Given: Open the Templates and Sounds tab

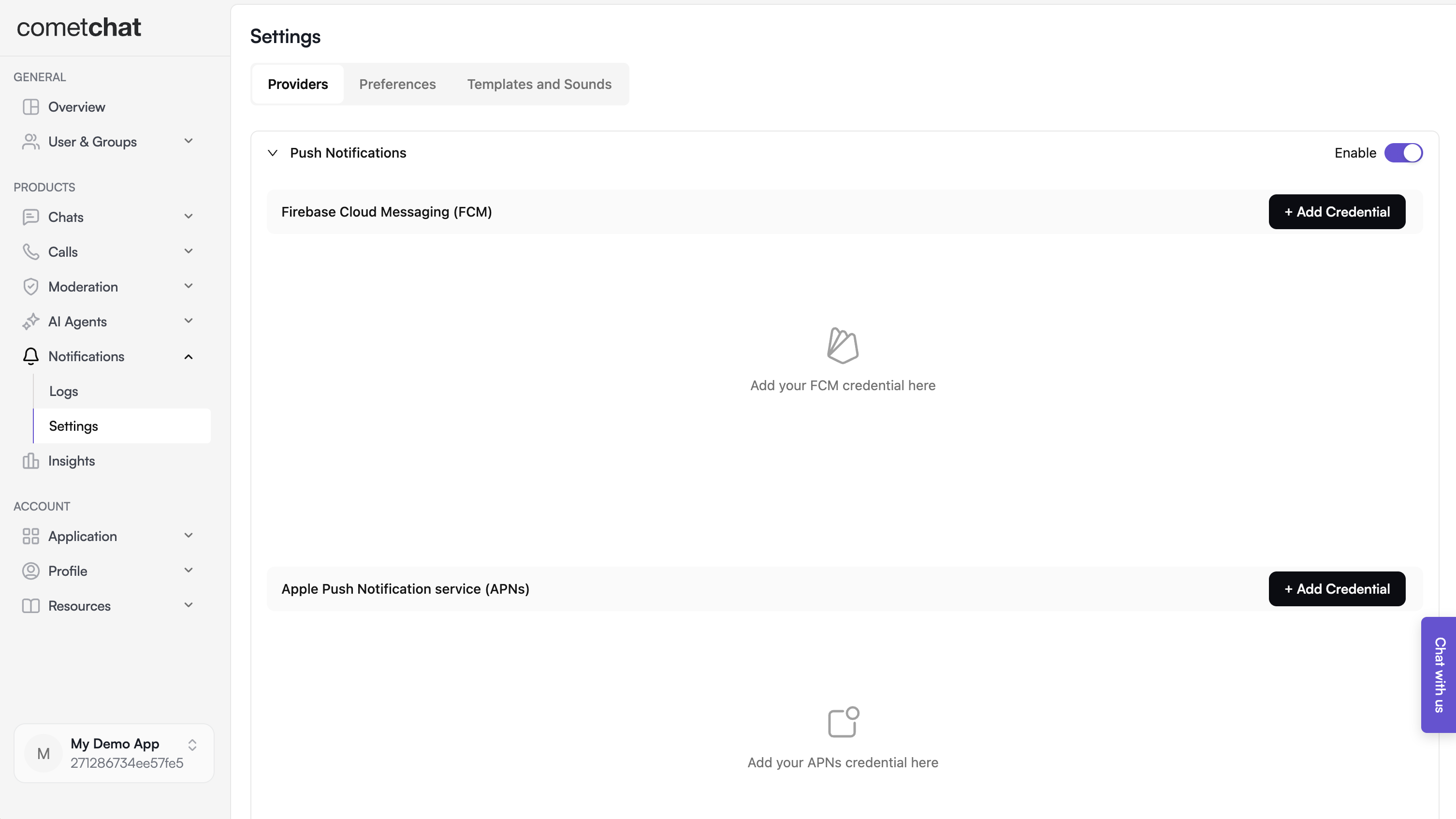Looking at the screenshot, I should point(539,84).
